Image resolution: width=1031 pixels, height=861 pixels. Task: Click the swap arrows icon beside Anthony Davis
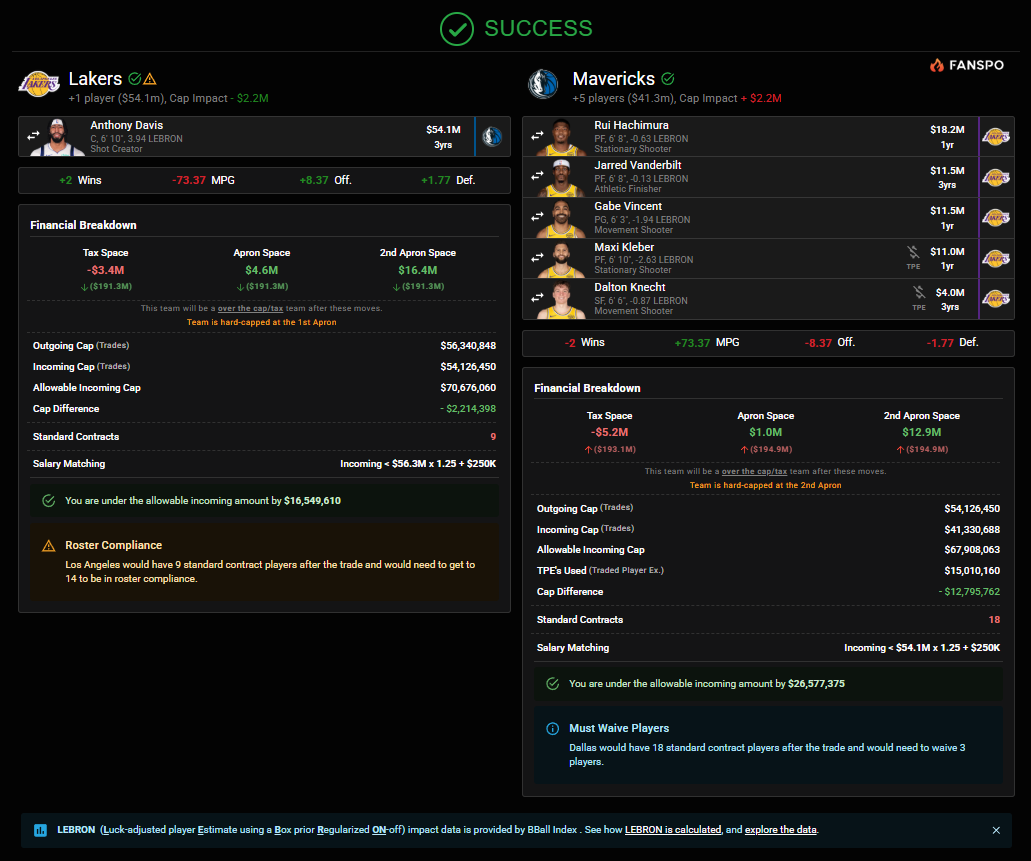pos(33,136)
